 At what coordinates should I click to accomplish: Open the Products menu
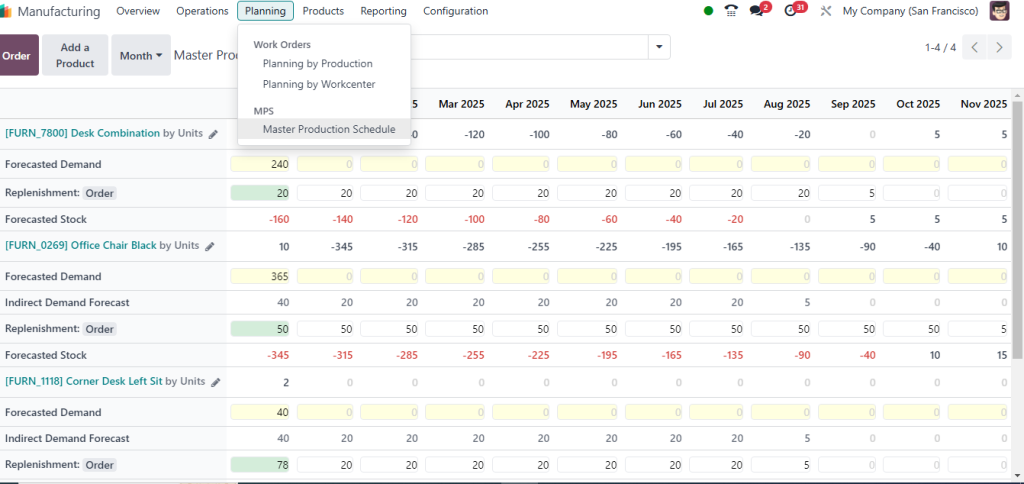(x=323, y=11)
